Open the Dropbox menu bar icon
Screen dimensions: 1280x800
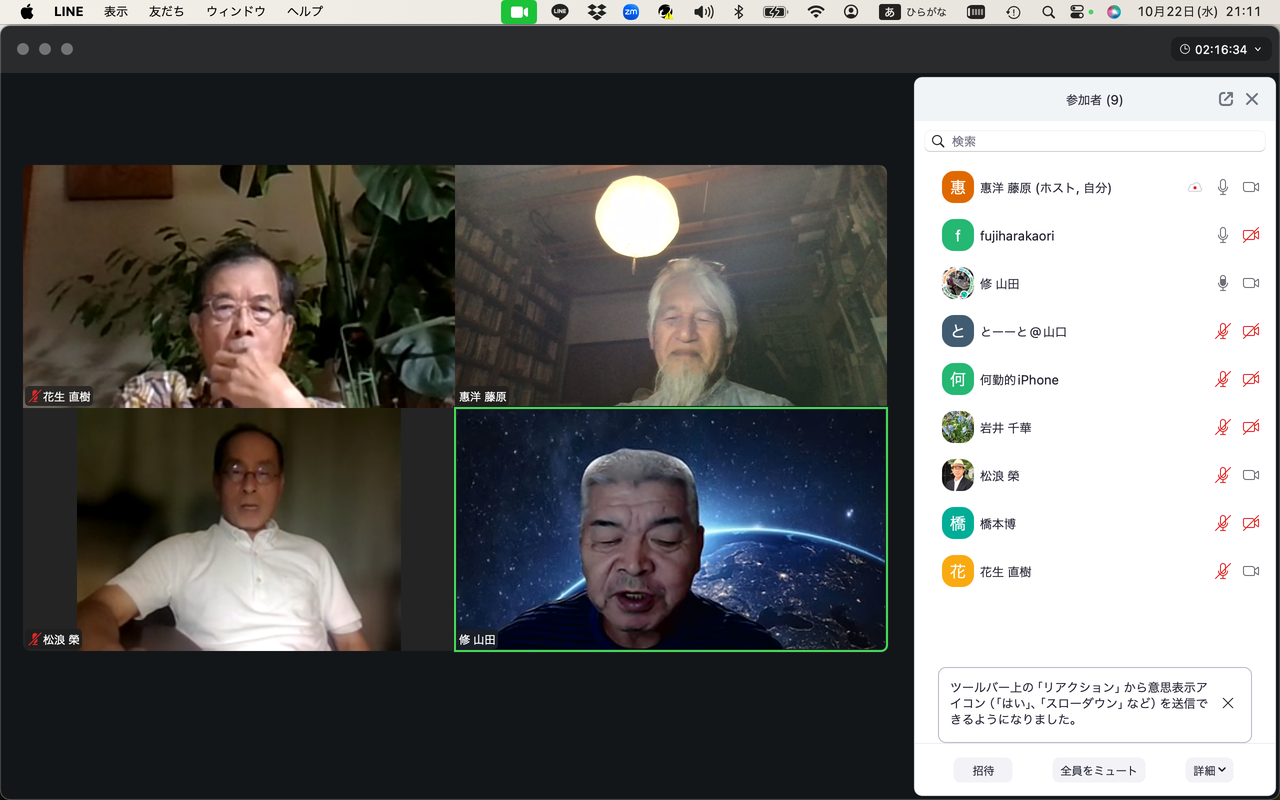(597, 12)
